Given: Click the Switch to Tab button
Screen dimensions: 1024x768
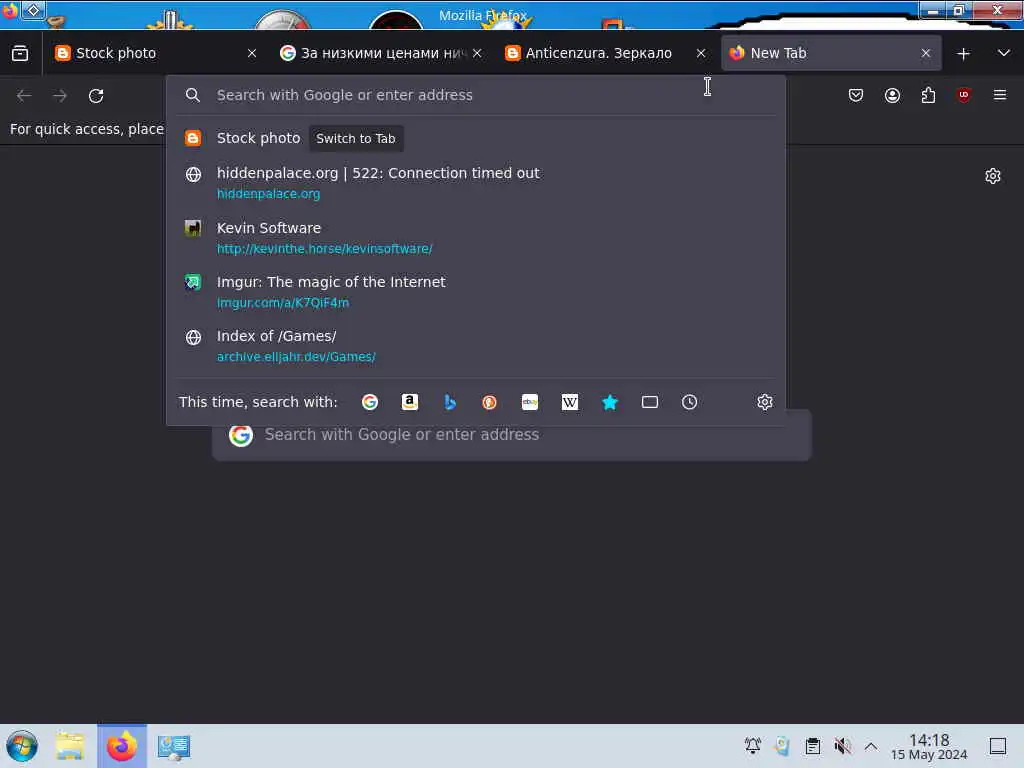Looking at the screenshot, I should pyautogui.click(x=356, y=138).
